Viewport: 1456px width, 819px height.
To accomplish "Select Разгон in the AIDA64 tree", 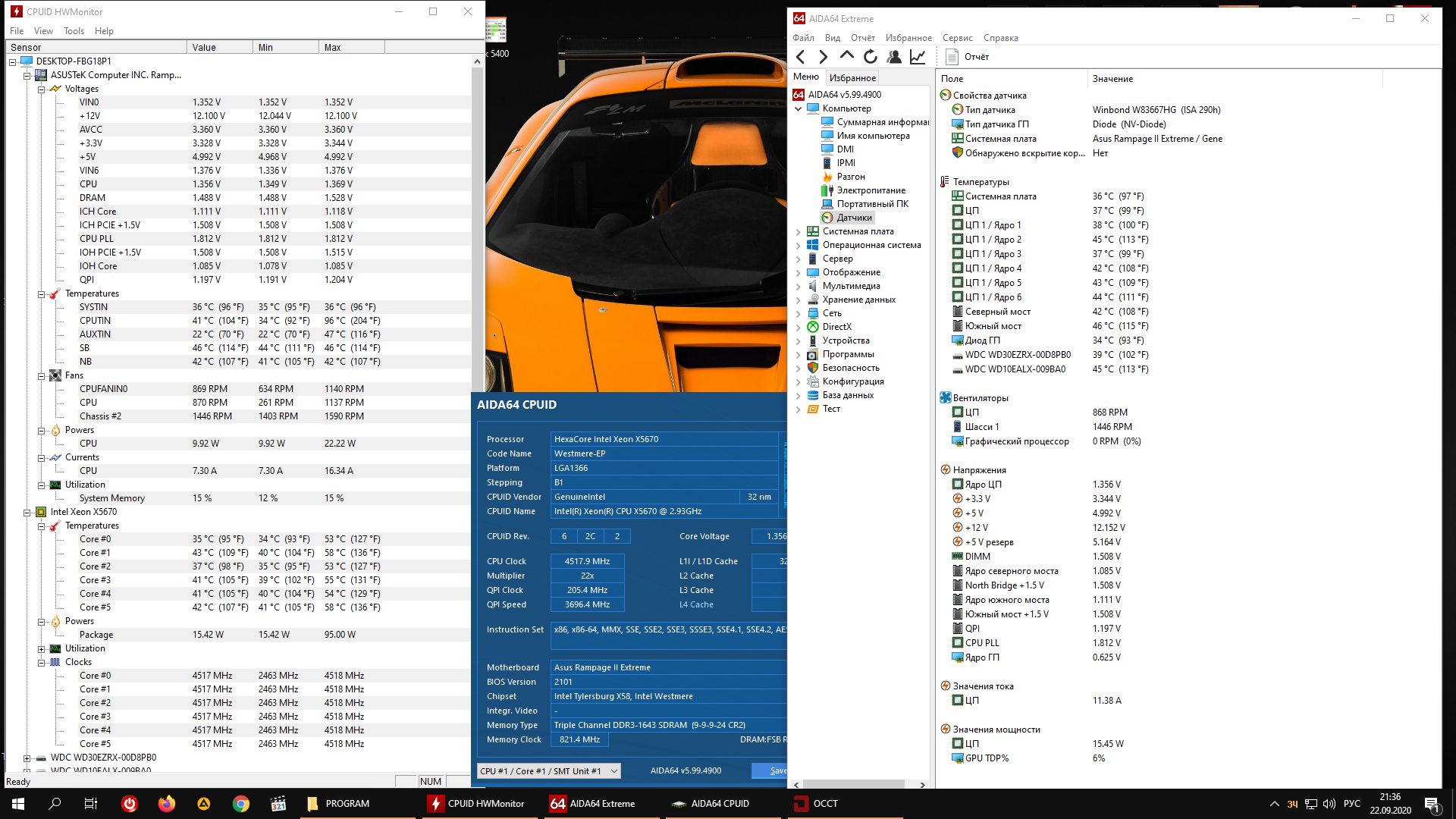I will pos(851,177).
